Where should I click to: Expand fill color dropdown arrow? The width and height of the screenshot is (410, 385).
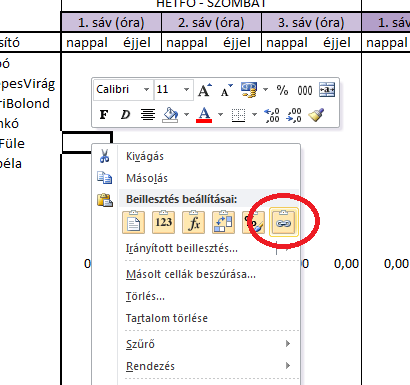coord(186,115)
